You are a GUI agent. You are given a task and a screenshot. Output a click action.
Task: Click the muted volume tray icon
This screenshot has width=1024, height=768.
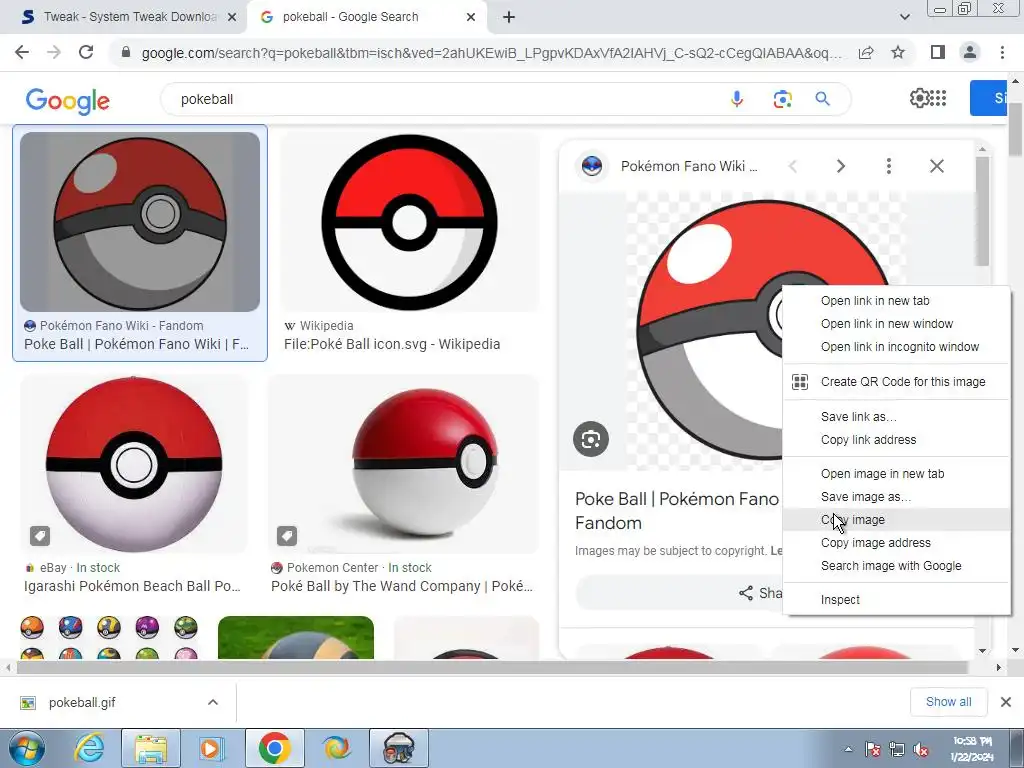[x=921, y=750]
